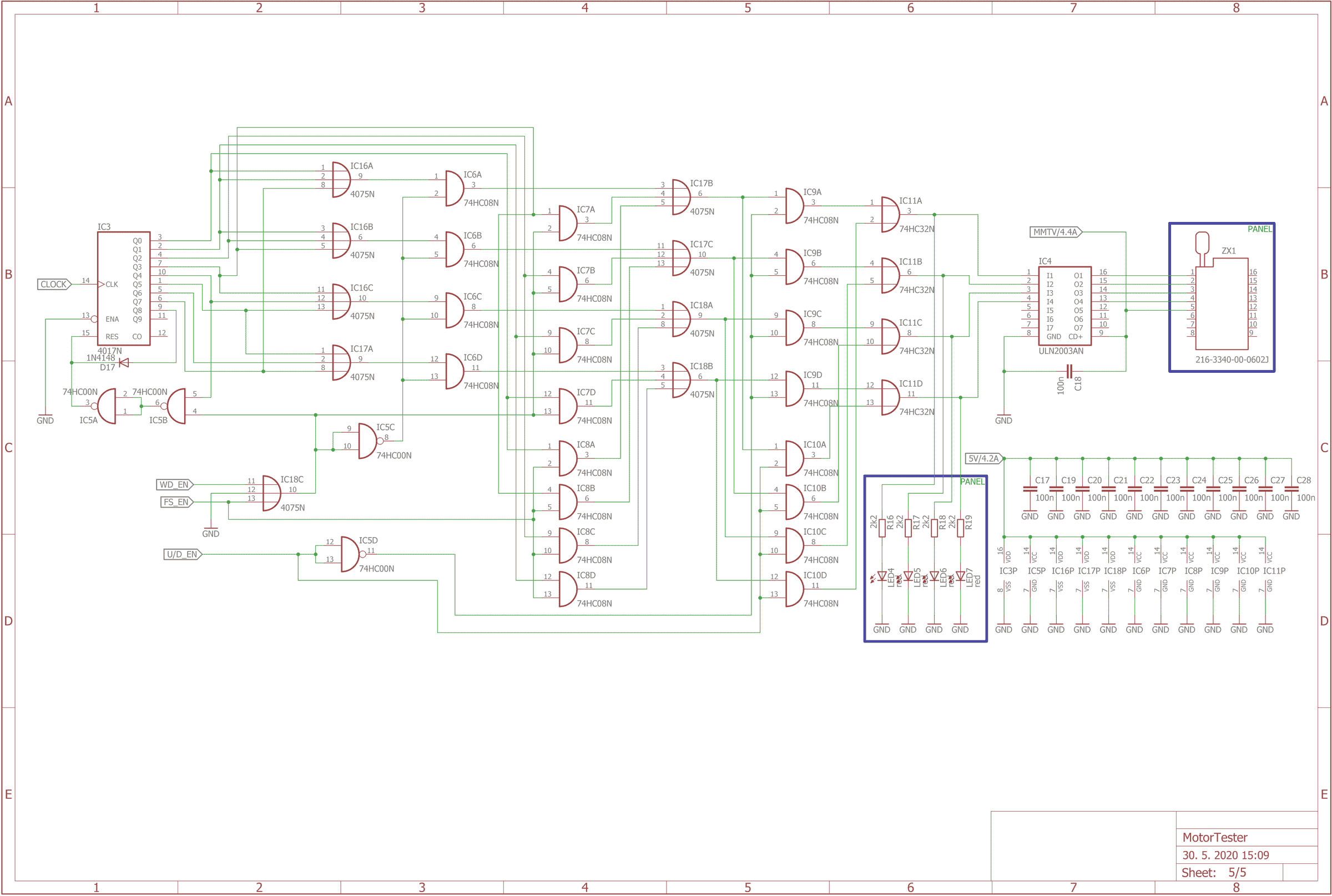Image resolution: width=1332 pixels, height=896 pixels.
Task: Toggle the CLOCK input net flag
Action: (x=53, y=284)
